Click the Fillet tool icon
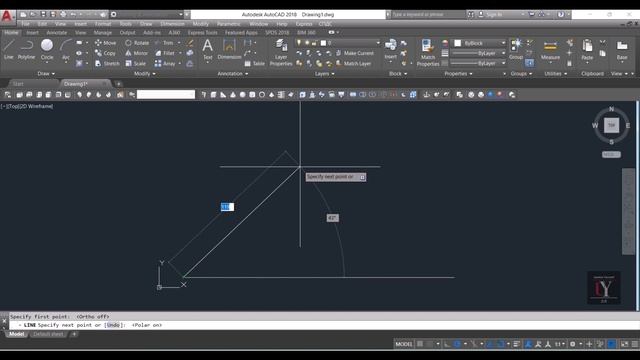 point(158,53)
